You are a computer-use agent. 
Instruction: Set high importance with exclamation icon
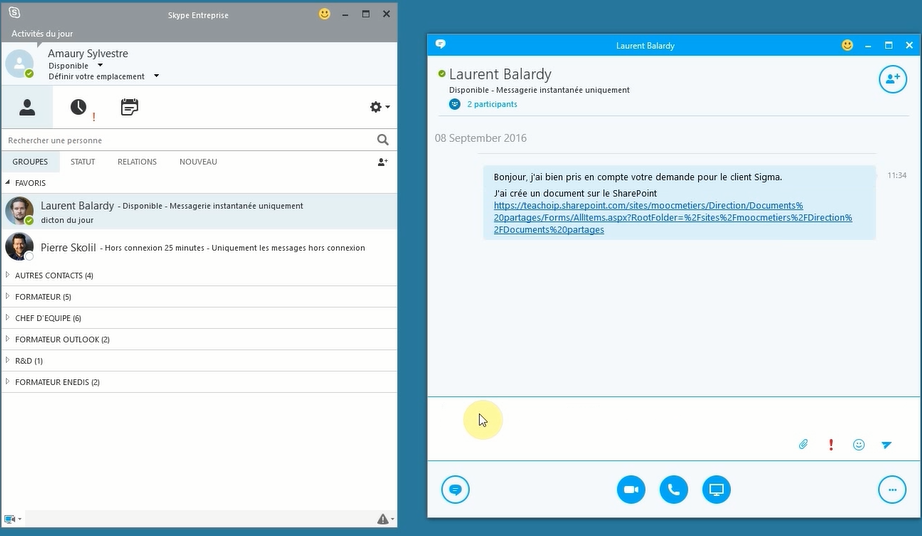tap(831, 444)
